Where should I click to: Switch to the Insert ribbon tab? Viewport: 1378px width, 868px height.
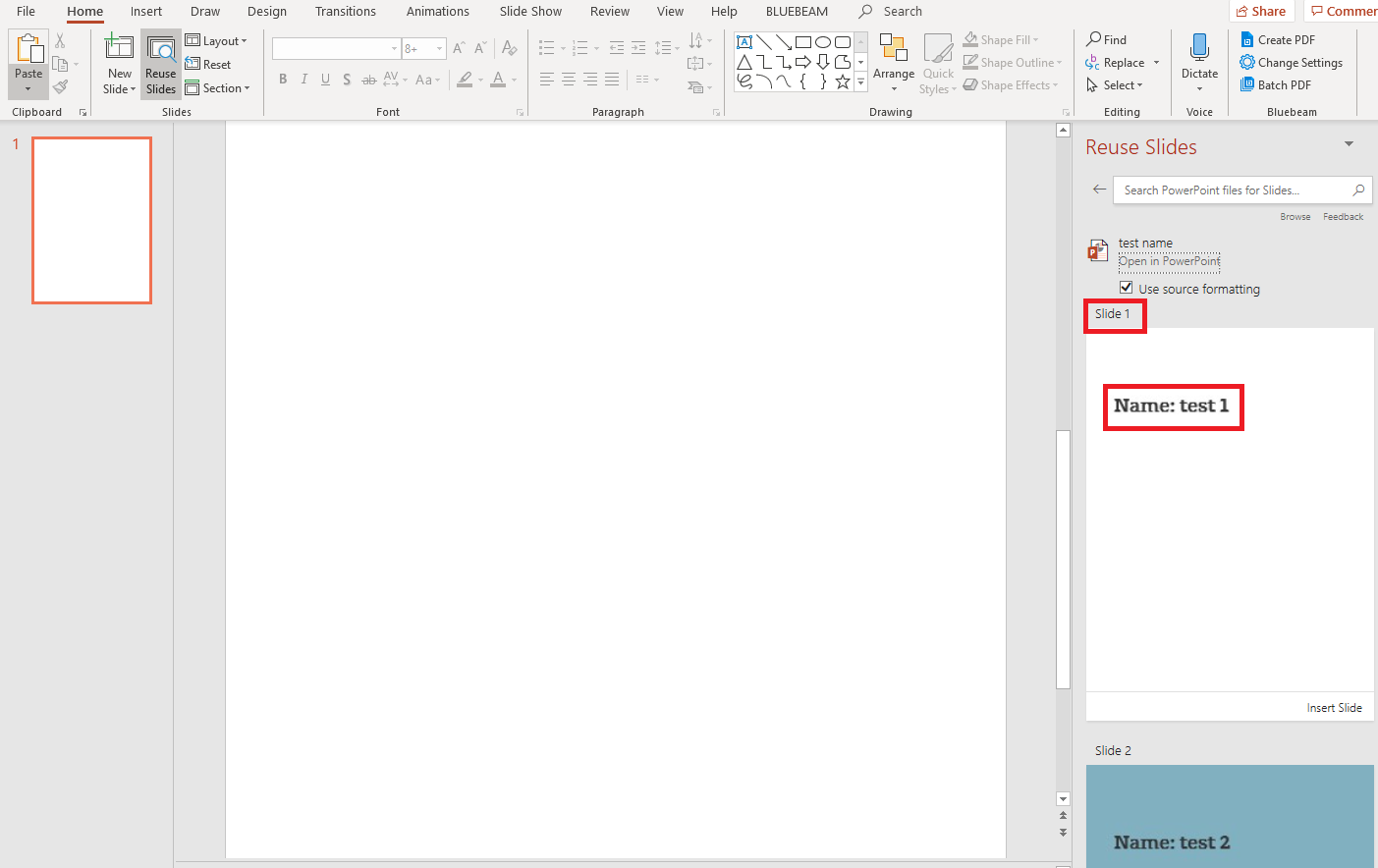coord(146,11)
